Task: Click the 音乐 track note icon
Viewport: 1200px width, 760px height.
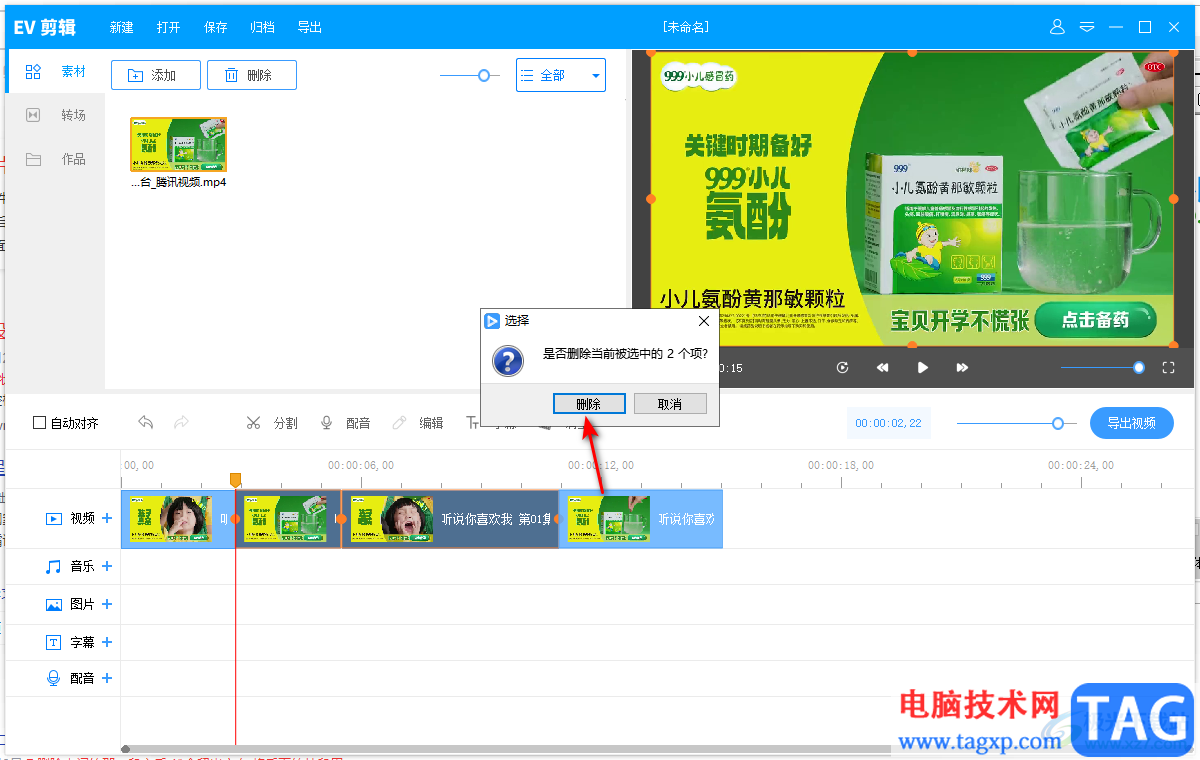Action: tap(54, 566)
